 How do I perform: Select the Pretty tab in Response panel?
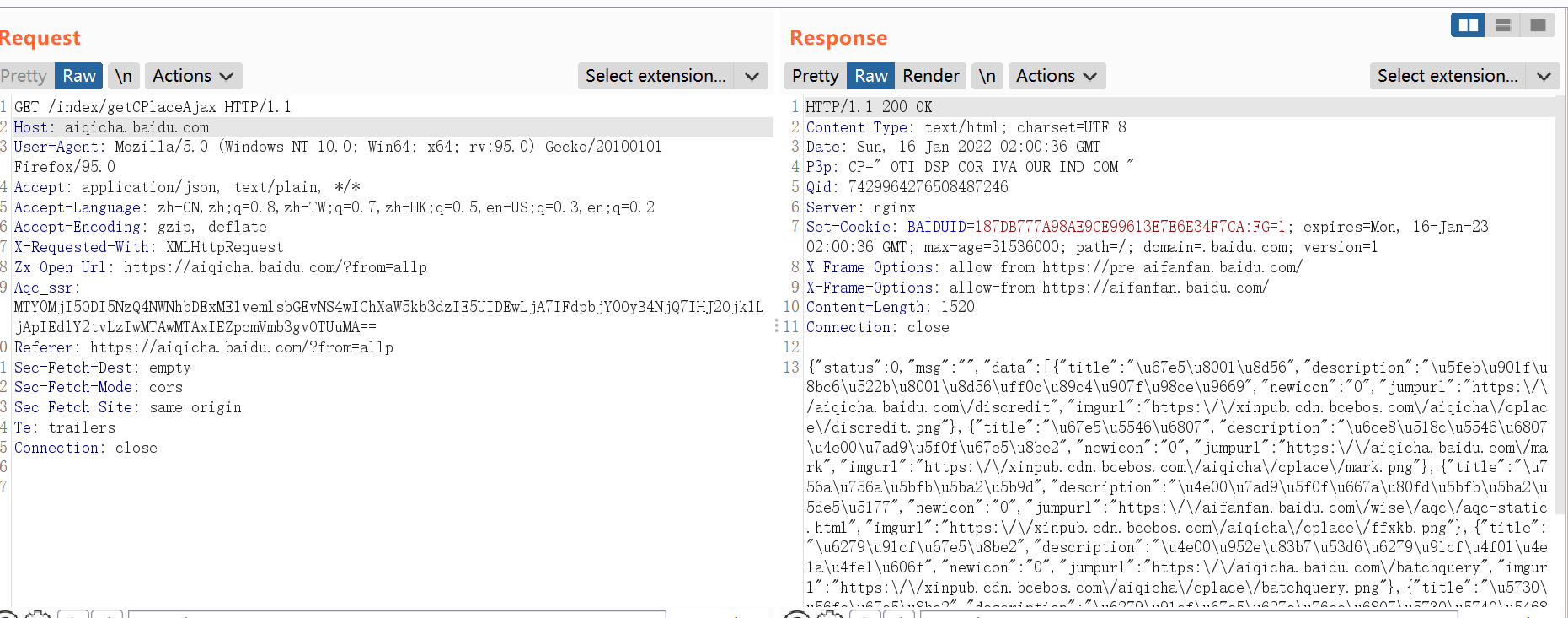(816, 76)
